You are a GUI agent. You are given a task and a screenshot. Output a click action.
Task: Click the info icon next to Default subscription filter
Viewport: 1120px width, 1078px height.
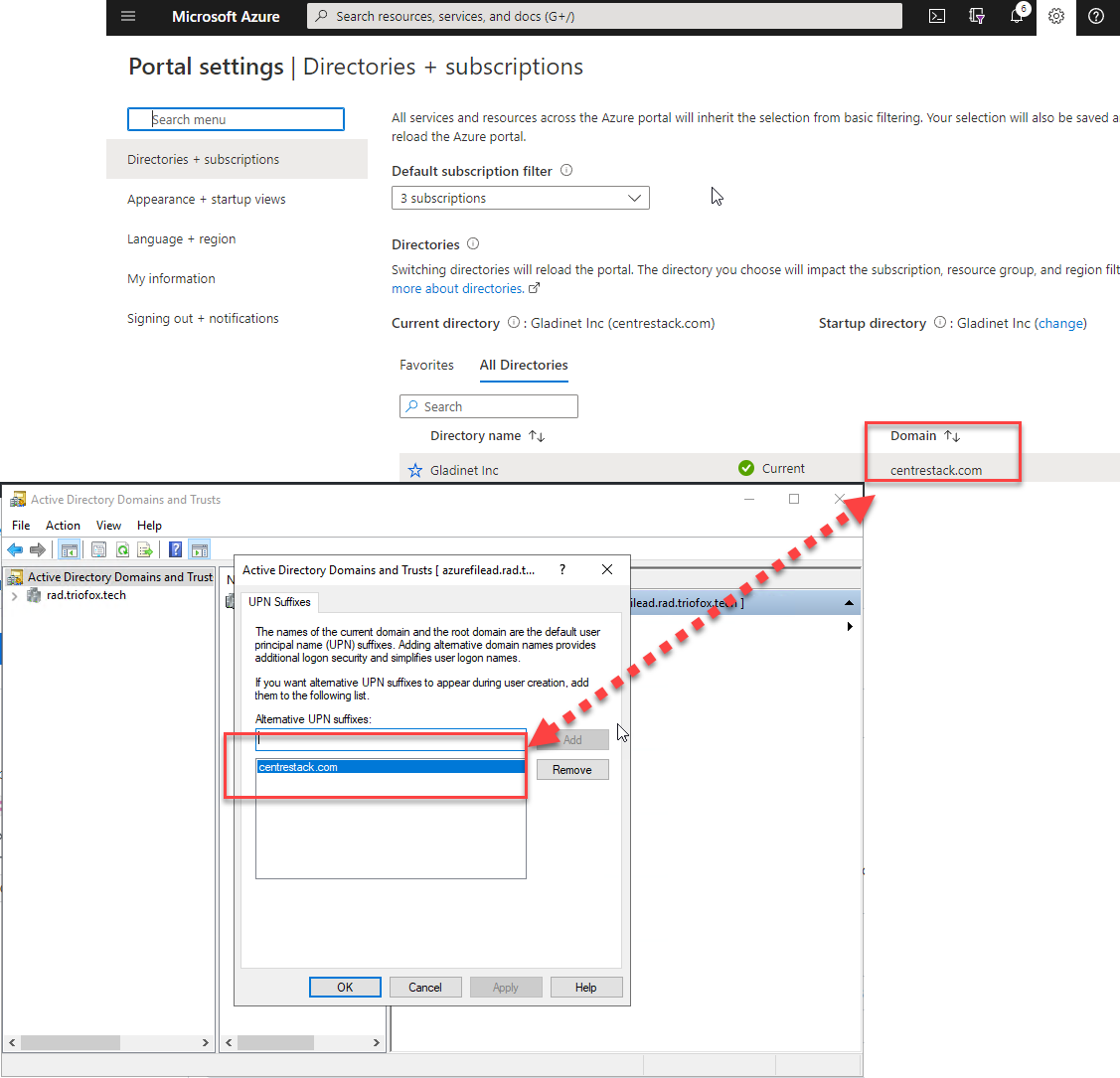pyautogui.click(x=566, y=170)
